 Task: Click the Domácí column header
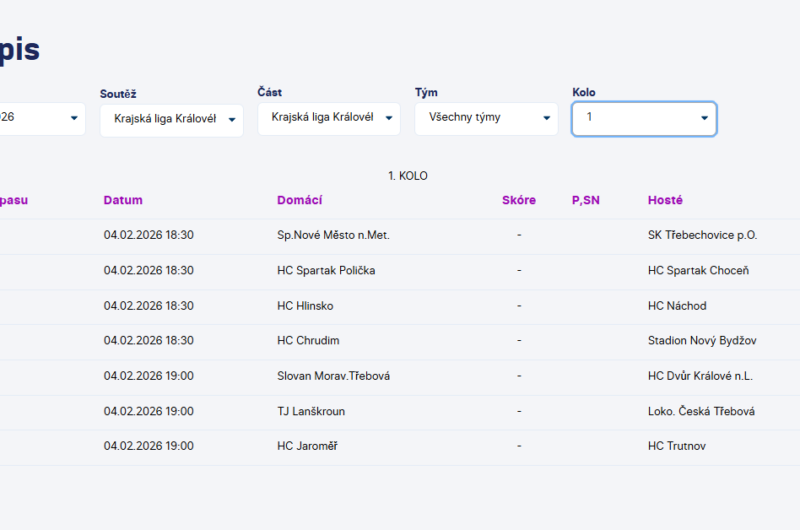pyautogui.click(x=299, y=200)
